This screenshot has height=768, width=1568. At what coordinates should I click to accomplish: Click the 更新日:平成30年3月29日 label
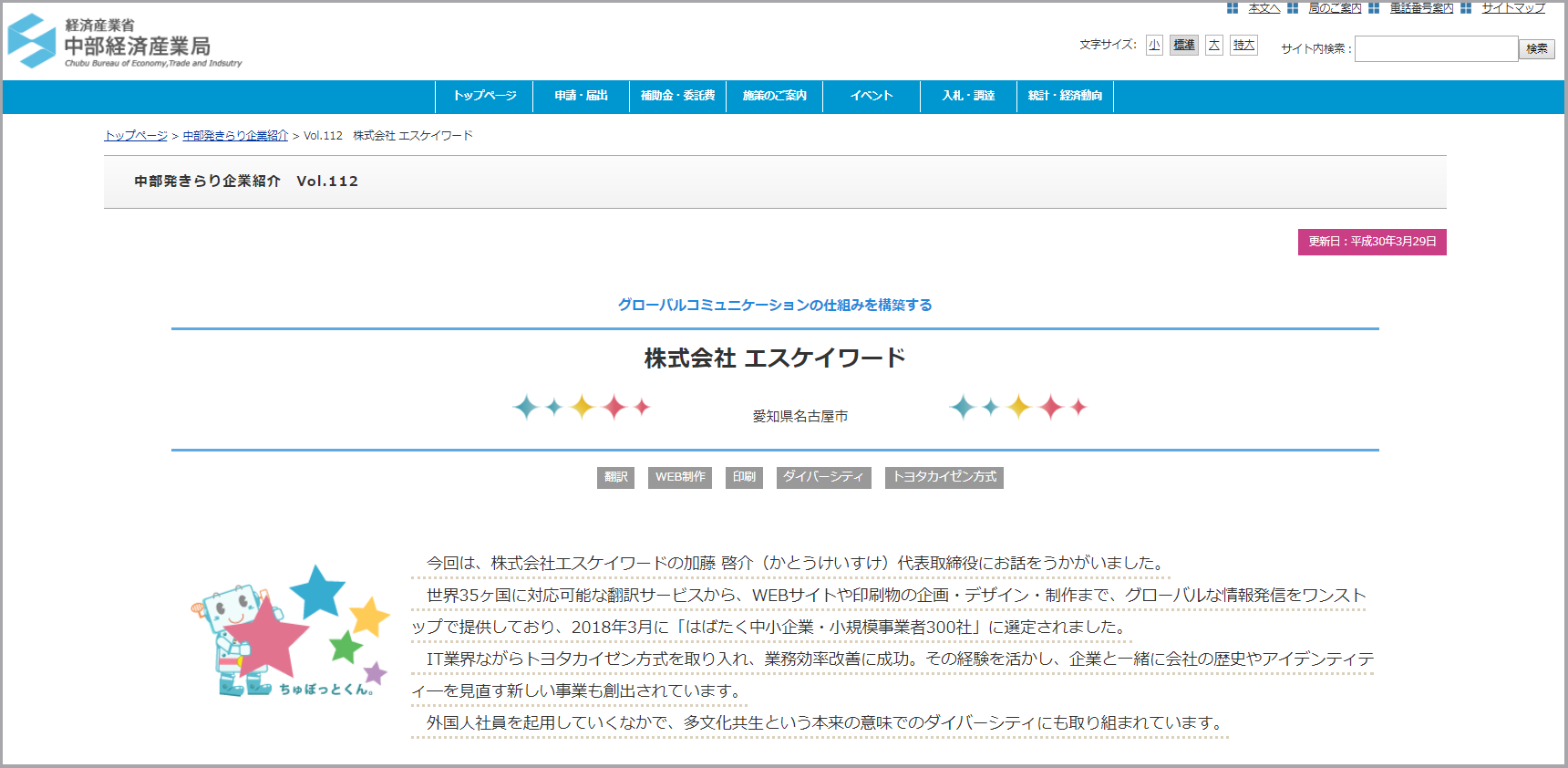point(1372,242)
